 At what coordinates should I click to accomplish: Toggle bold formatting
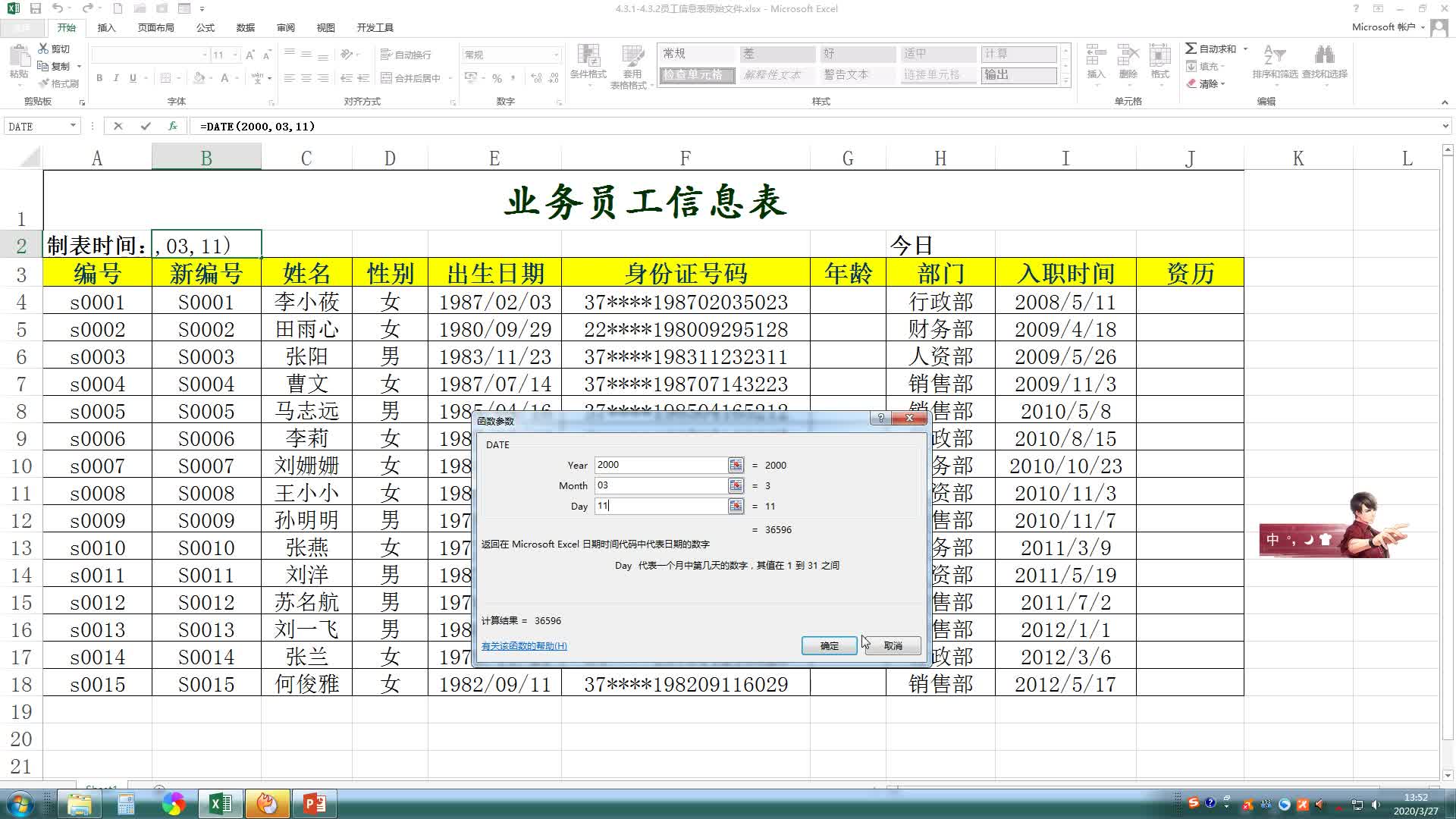99,78
